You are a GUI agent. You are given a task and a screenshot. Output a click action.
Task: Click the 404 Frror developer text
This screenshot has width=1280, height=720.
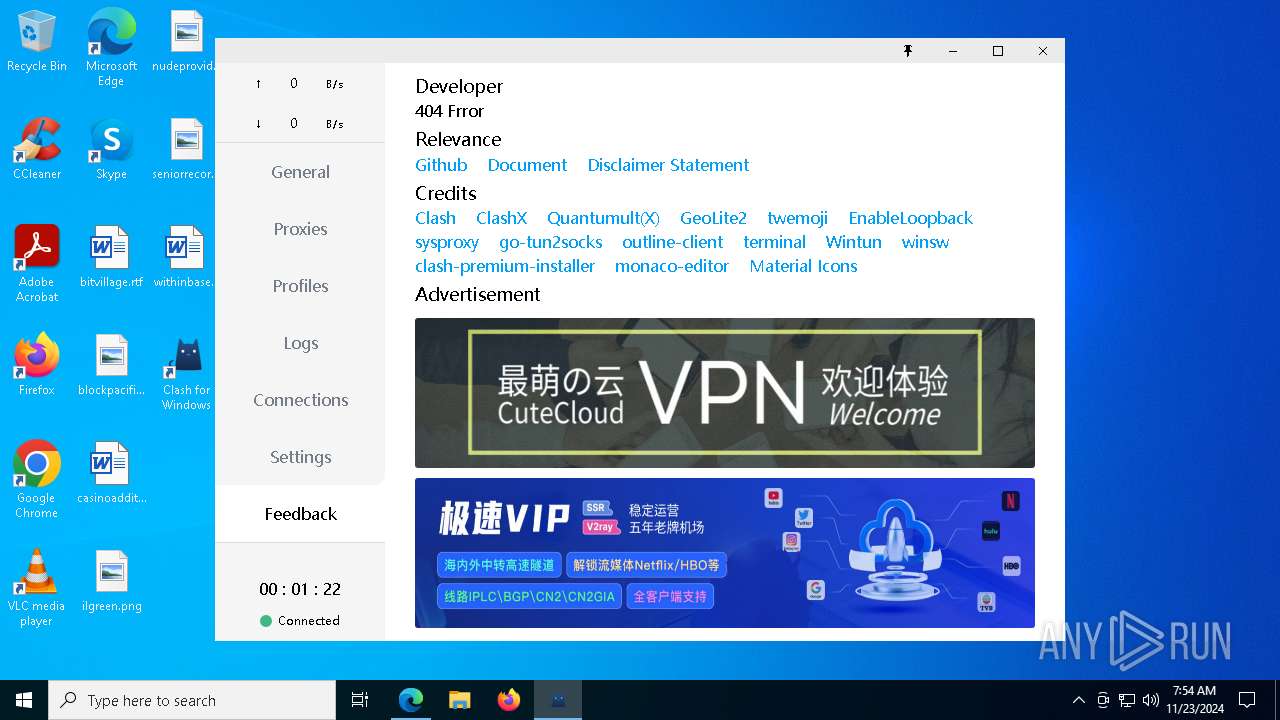[x=449, y=111]
